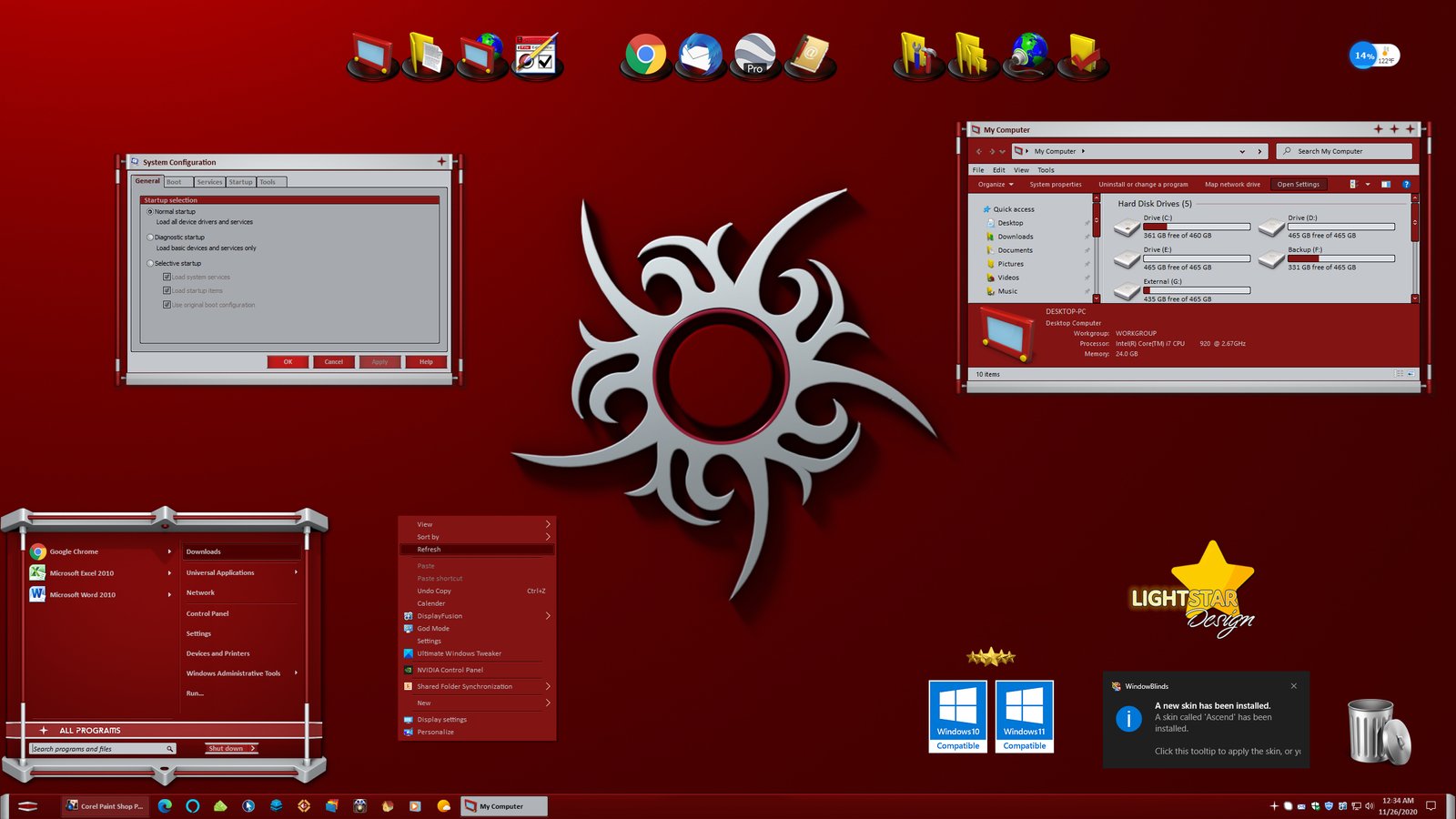The width and height of the screenshot is (1456, 819).
Task: Open Corel Paint Shop Pro taskbar button
Action: 105,805
